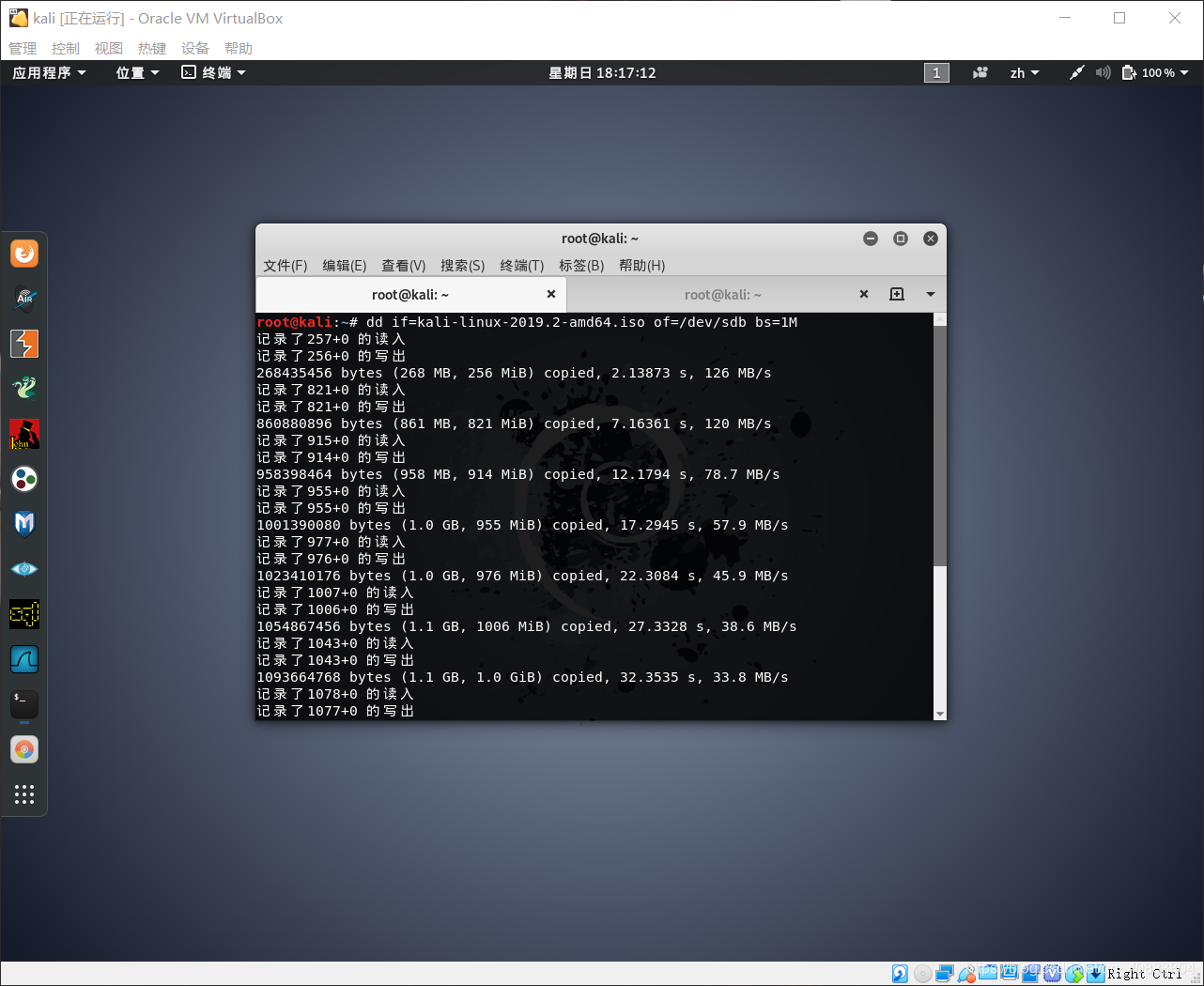Screen dimensions: 1204x986
Task: Open VirtualBox network adapter status icon
Action: (x=945, y=974)
